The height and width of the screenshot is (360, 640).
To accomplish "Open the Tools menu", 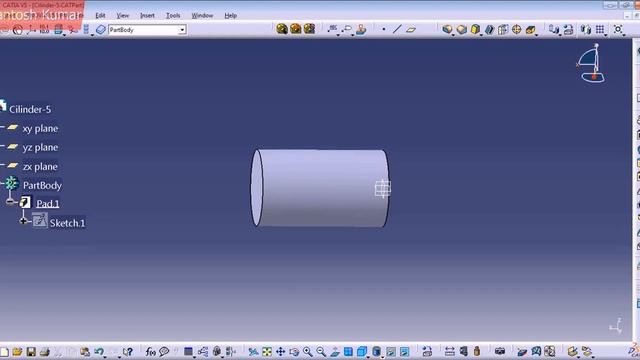I will (173, 16).
